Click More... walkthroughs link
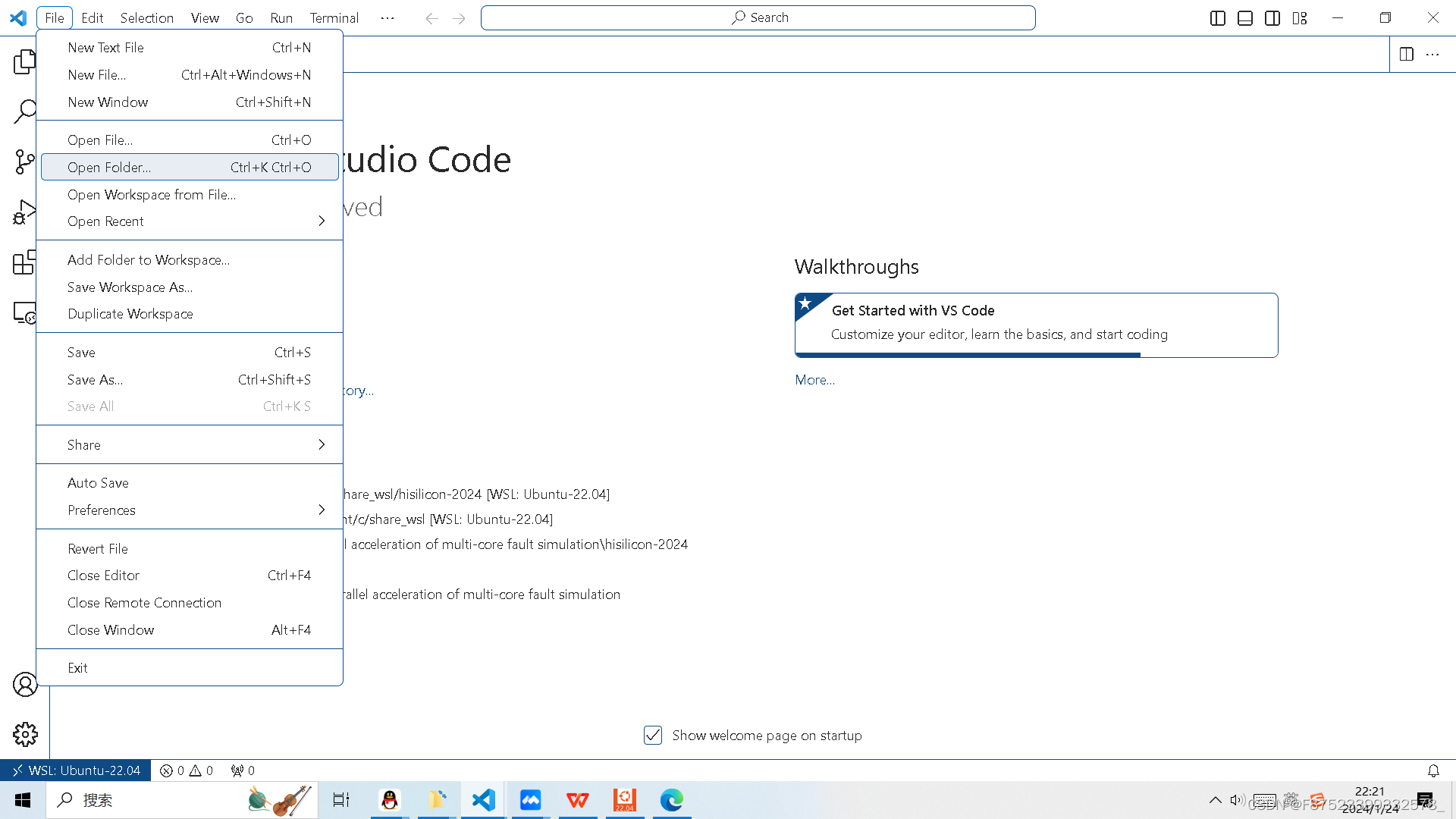Screen dimensions: 1456x819 click(x=814, y=379)
